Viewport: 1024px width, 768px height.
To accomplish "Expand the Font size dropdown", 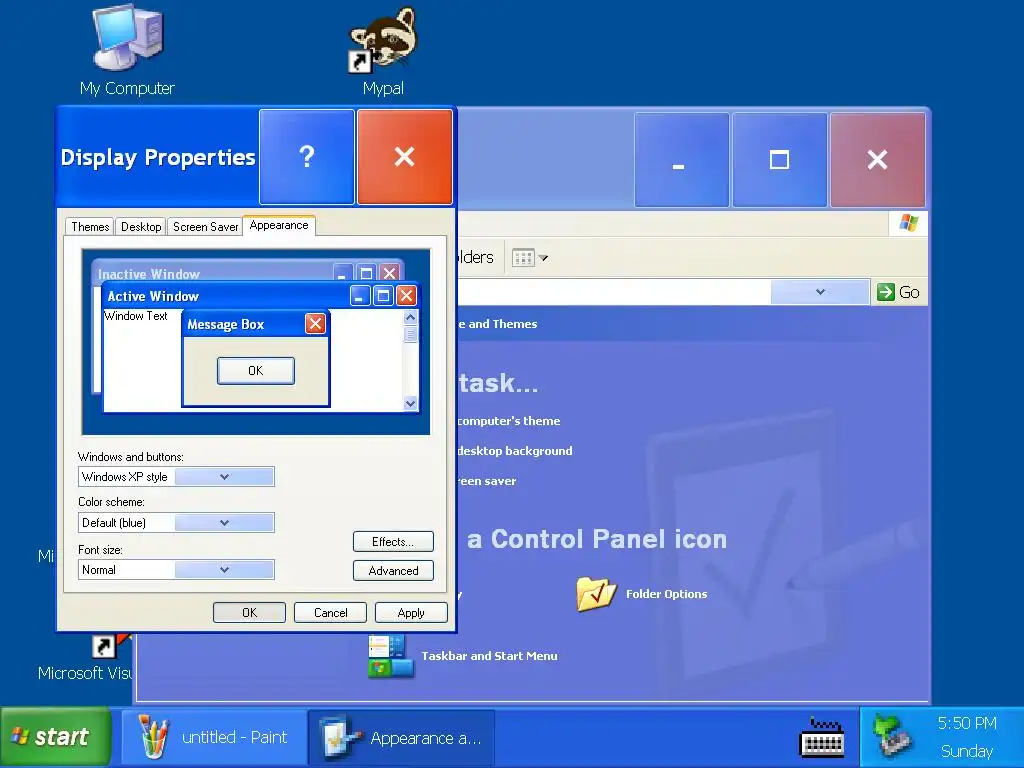I will [224, 569].
